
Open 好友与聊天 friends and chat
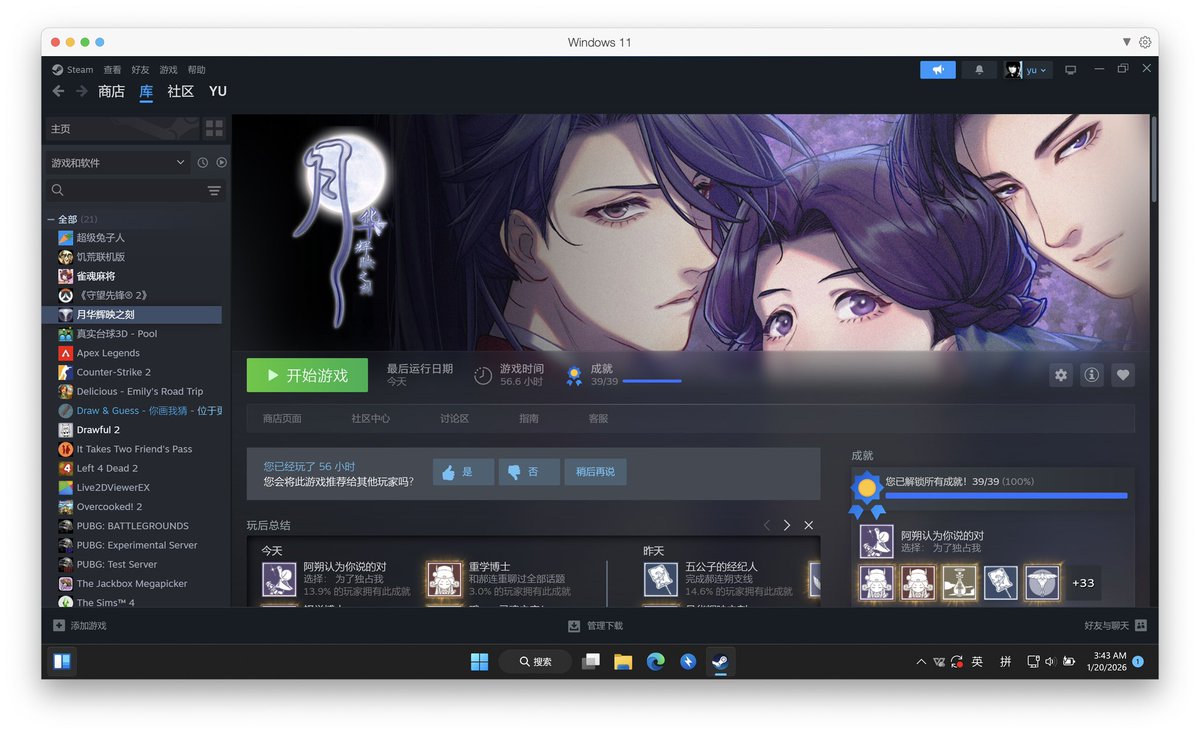[1115, 626]
